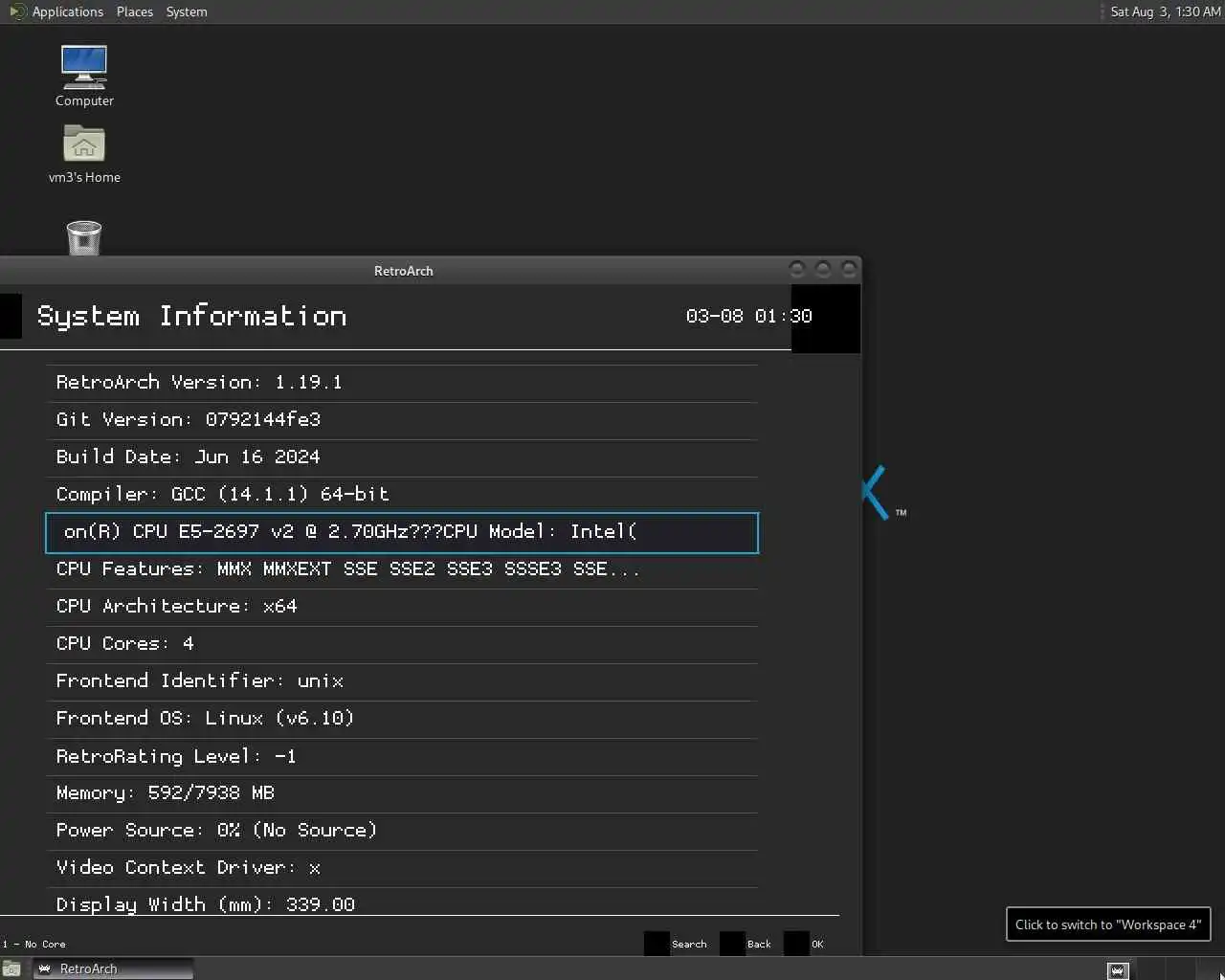Select the Video Context Driver: x row
This screenshot has width=1225, height=980.
(x=402, y=868)
